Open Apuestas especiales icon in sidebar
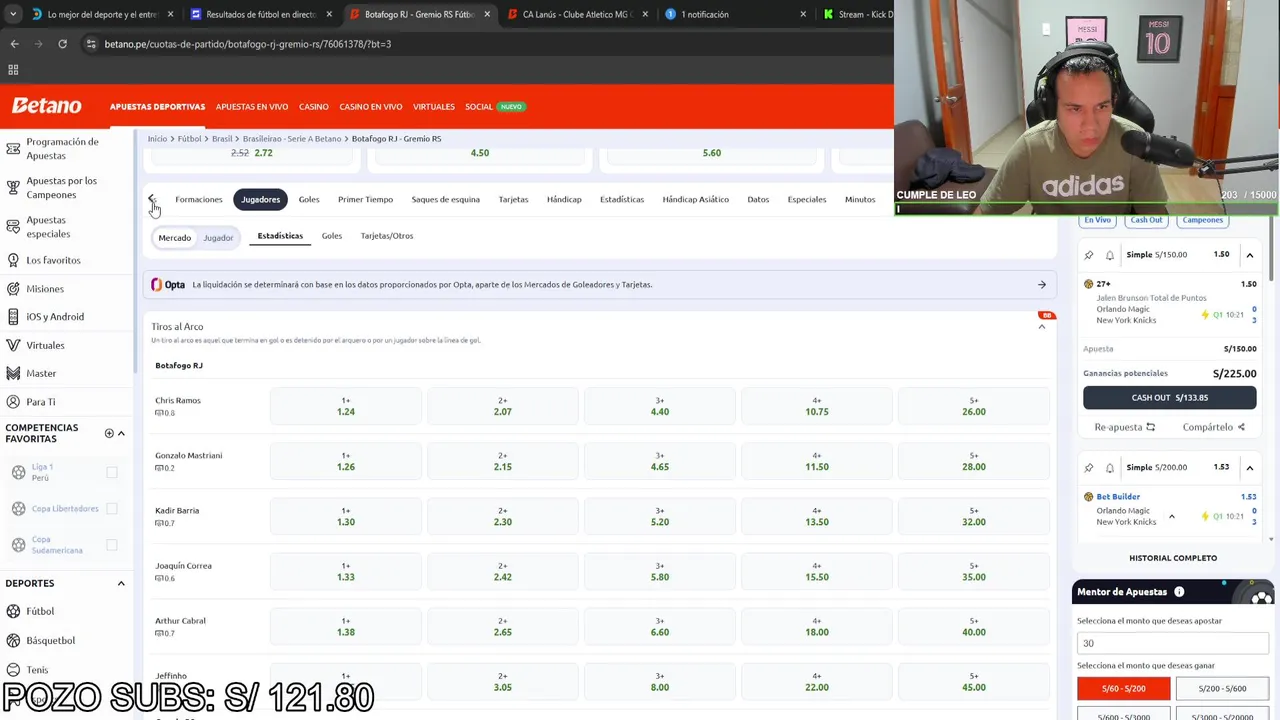Screen dimensions: 1280x720 tap(13, 226)
